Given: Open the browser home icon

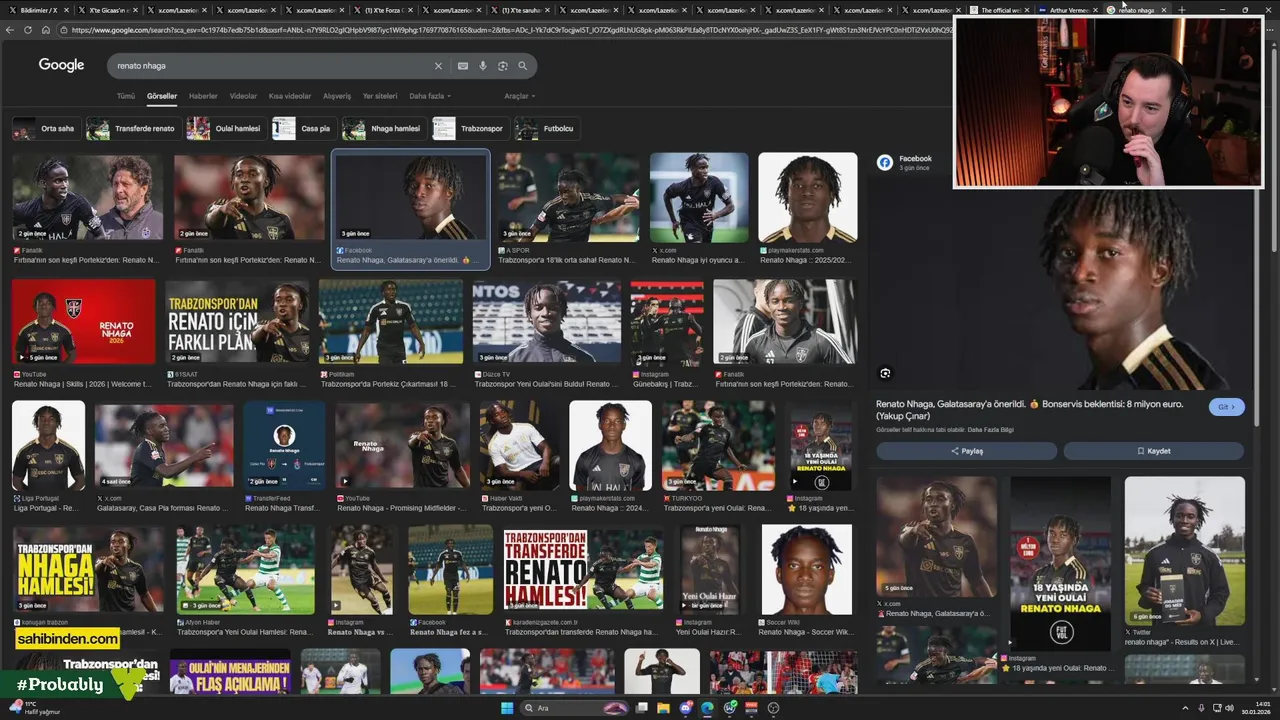Looking at the screenshot, I should point(46,30).
